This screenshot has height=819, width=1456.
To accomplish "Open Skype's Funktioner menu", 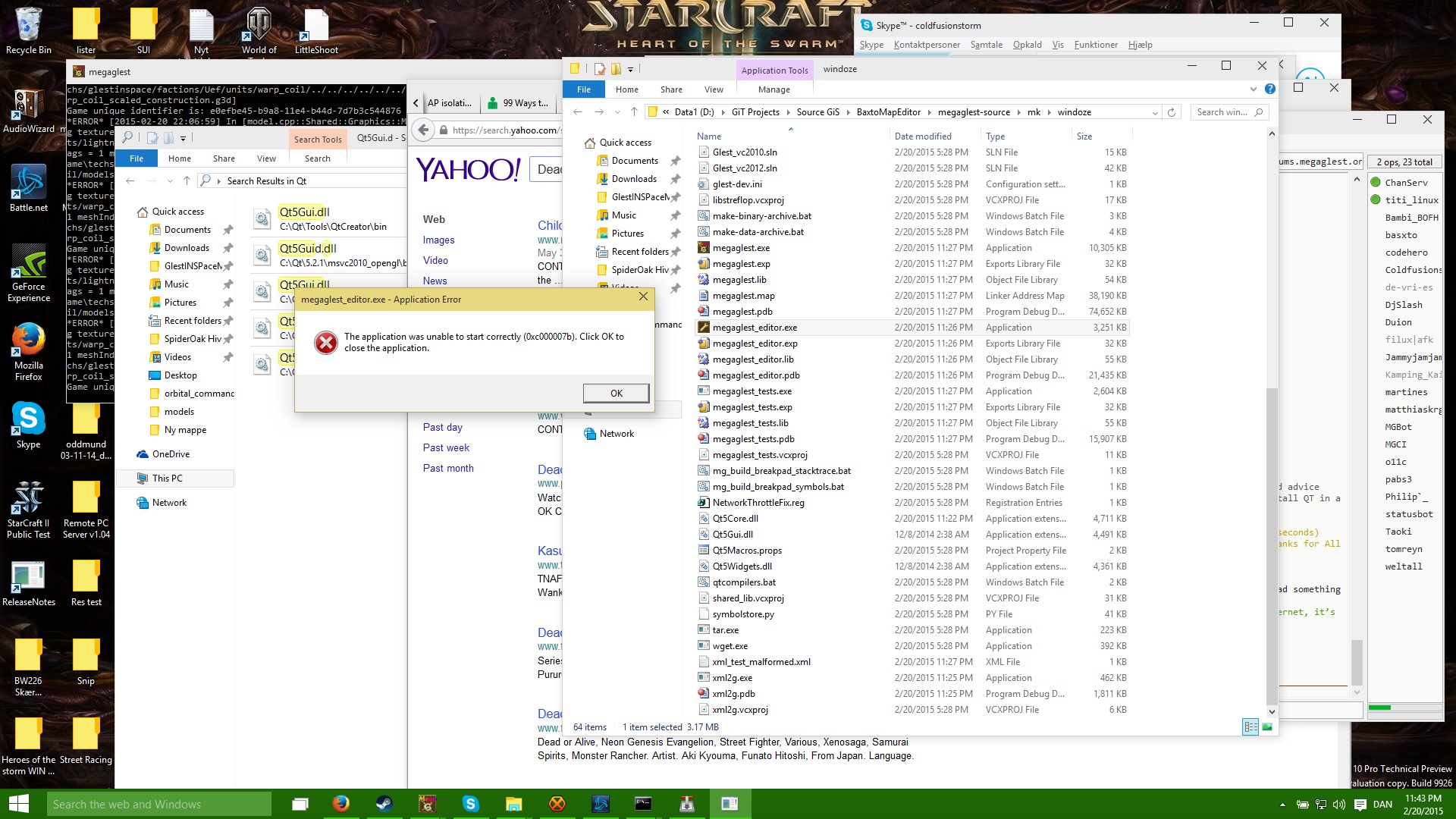I will 1096,45.
